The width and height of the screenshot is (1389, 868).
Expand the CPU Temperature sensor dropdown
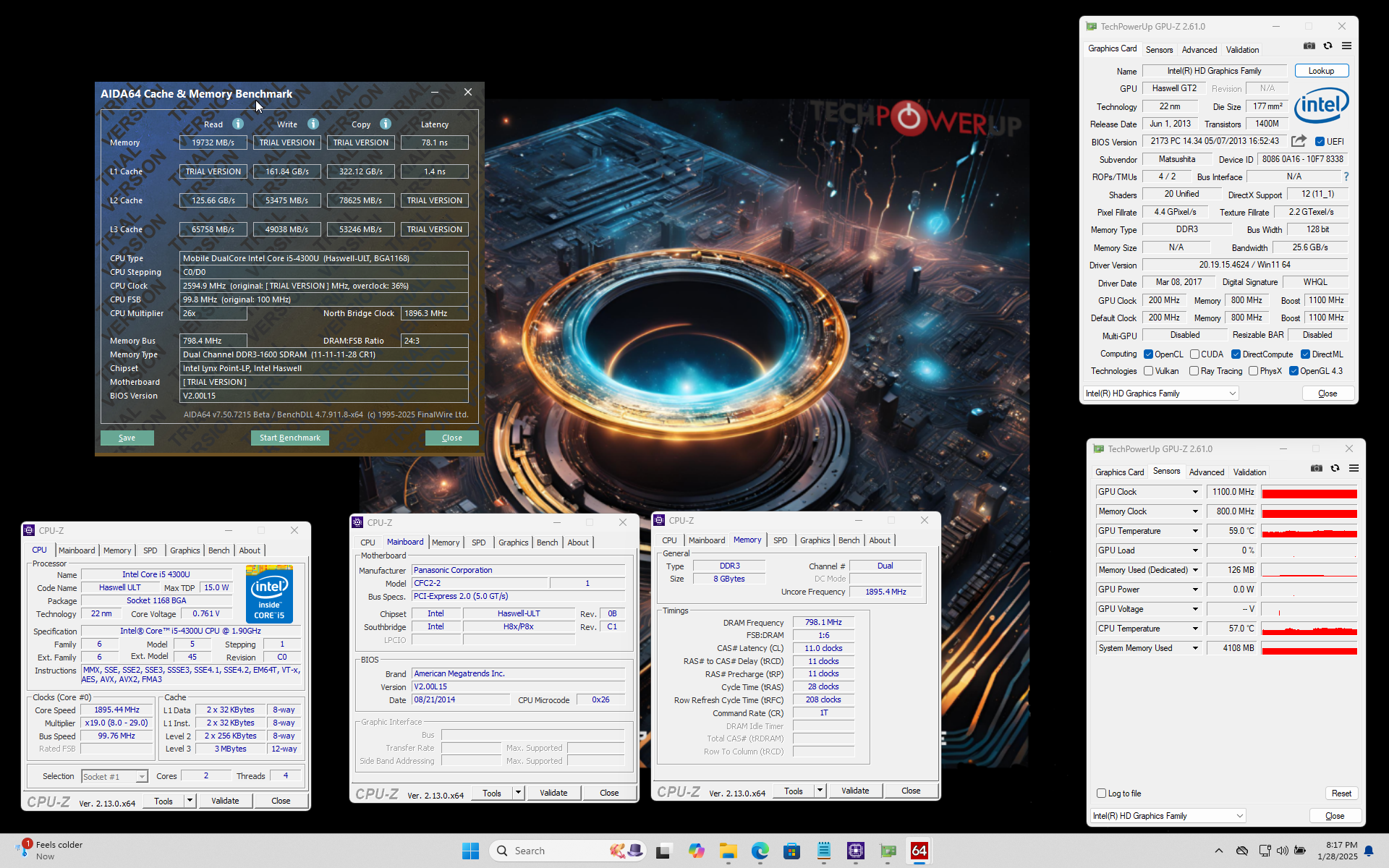(1195, 629)
